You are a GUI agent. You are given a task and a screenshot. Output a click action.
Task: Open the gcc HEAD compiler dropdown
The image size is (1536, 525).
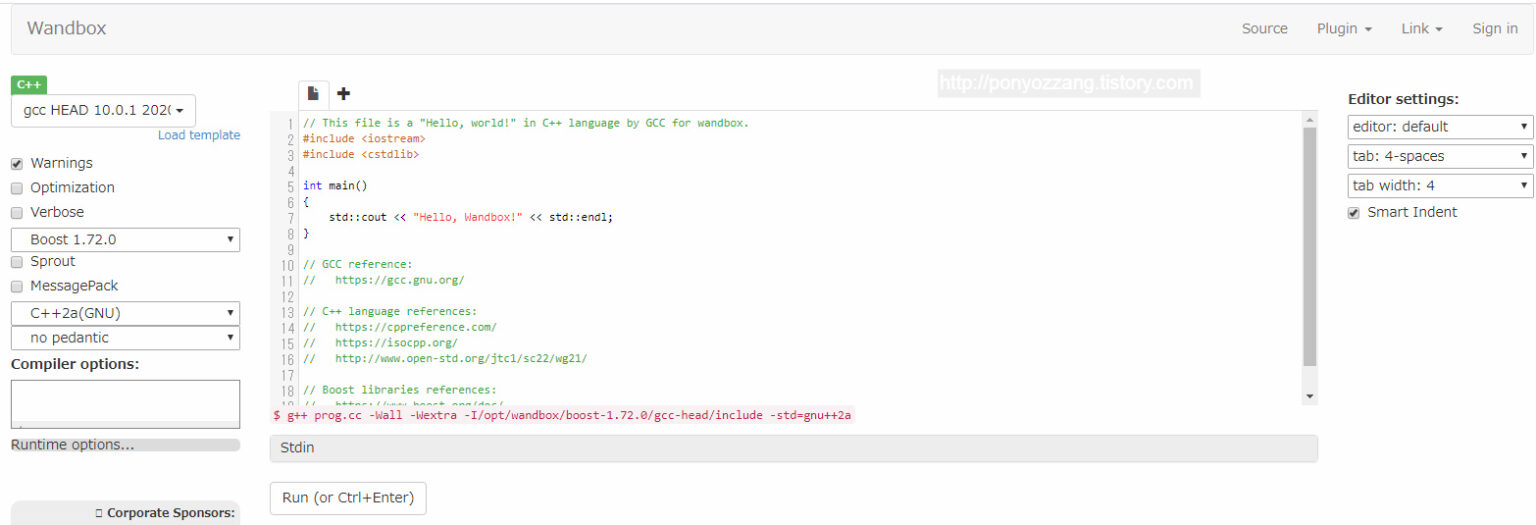104,110
